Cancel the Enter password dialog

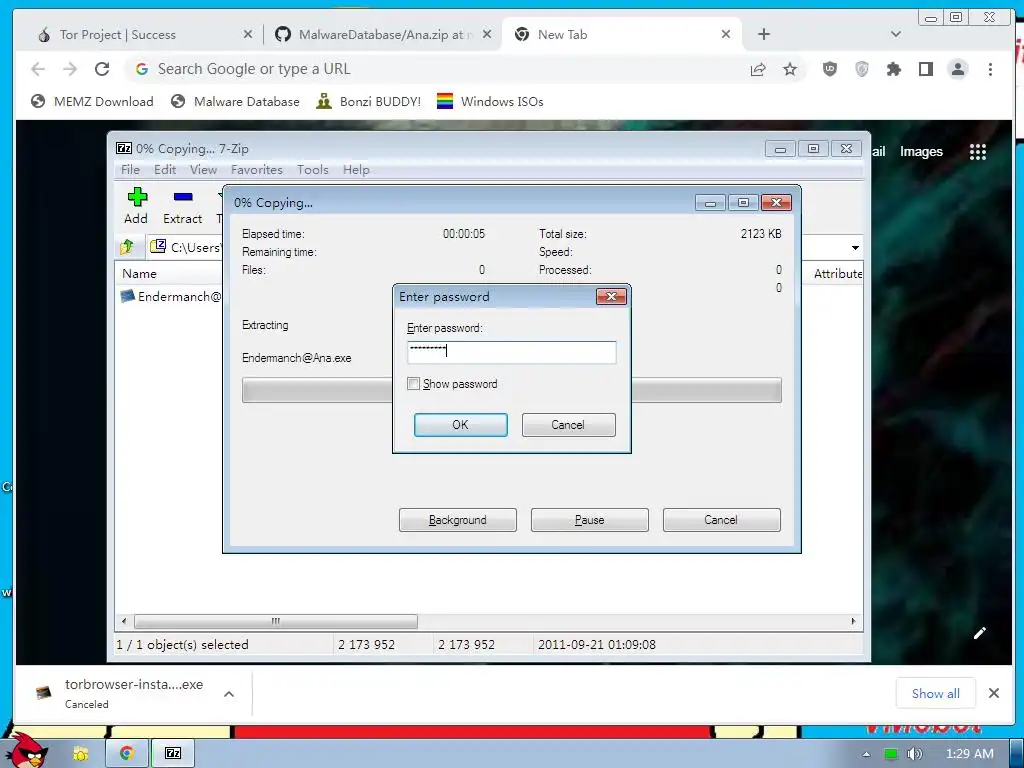(x=568, y=424)
